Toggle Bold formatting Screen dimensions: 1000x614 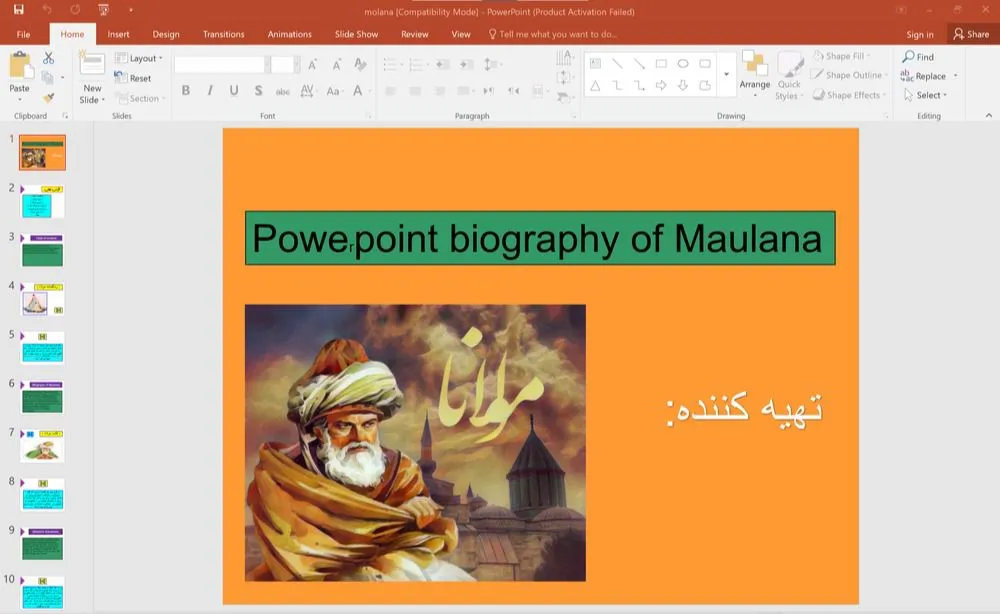pos(186,91)
